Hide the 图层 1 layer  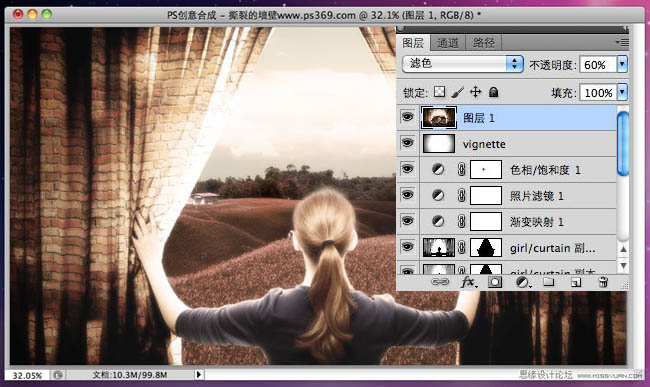pyautogui.click(x=407, y=117)
